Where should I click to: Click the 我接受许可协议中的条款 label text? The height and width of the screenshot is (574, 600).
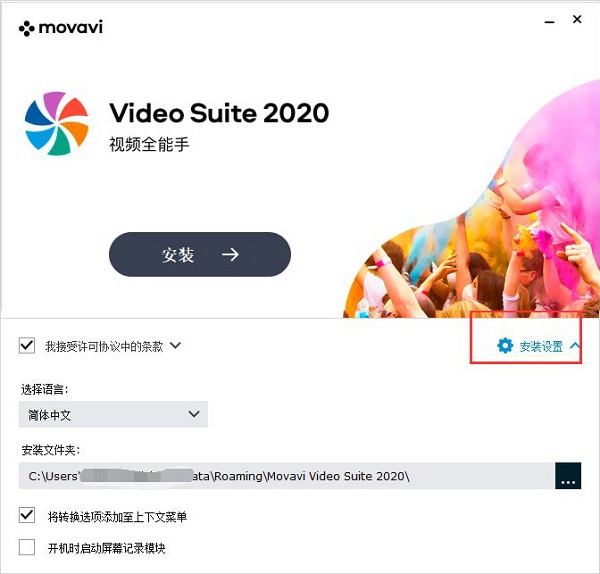pos(104,346)
